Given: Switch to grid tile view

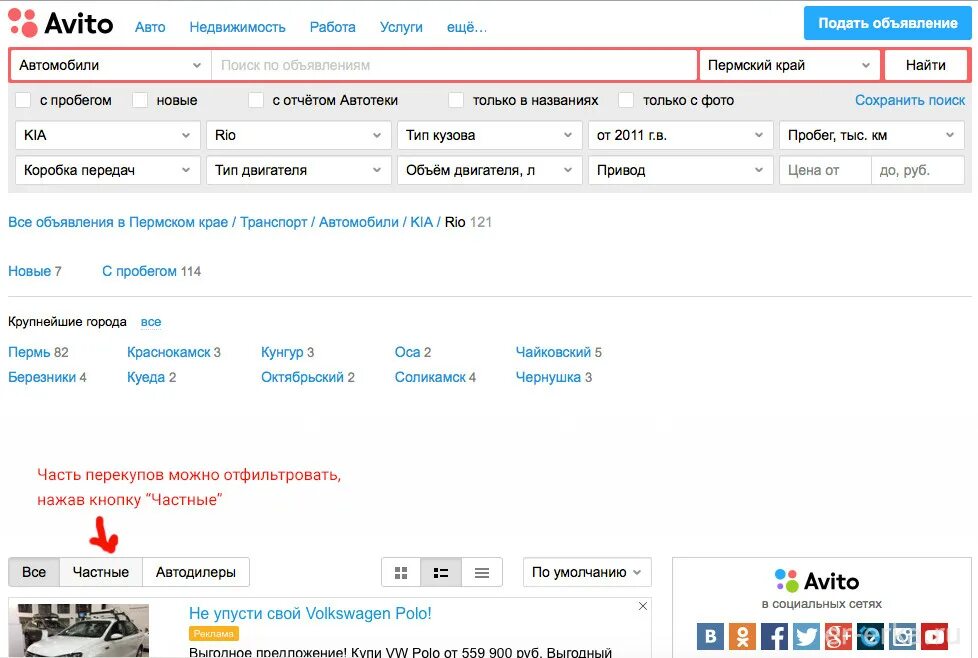Looking at the screenshot, I should 401,573.
